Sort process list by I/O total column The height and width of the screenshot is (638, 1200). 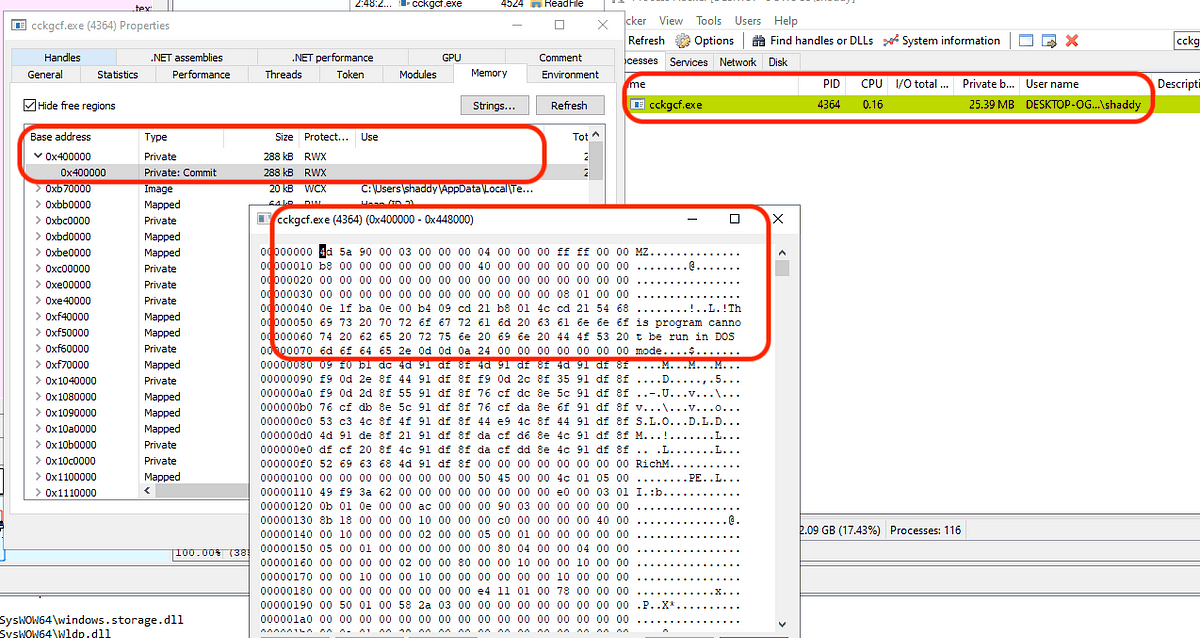(919, 85)
